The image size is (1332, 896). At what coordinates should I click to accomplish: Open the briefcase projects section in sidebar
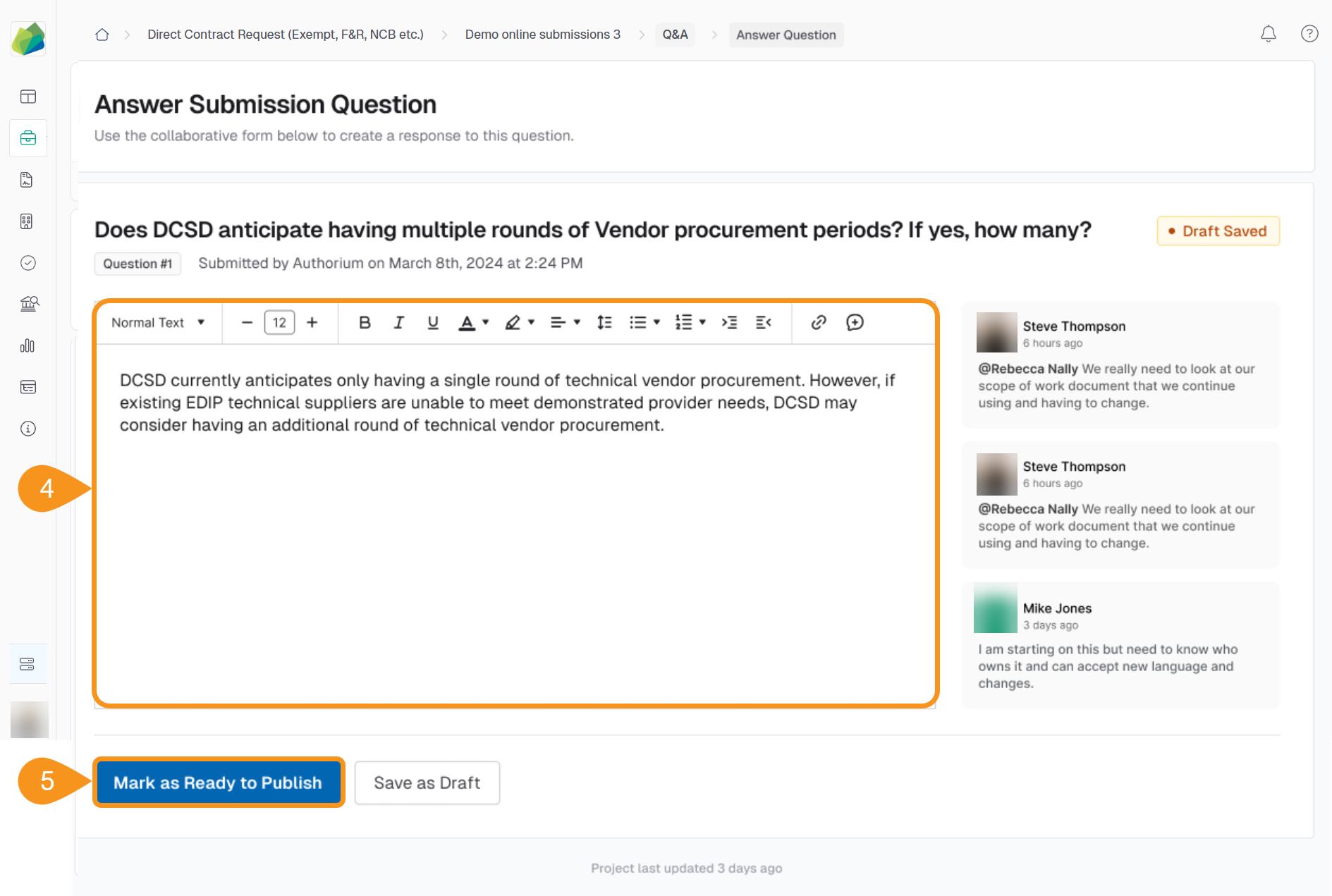(x=28, y=137)
